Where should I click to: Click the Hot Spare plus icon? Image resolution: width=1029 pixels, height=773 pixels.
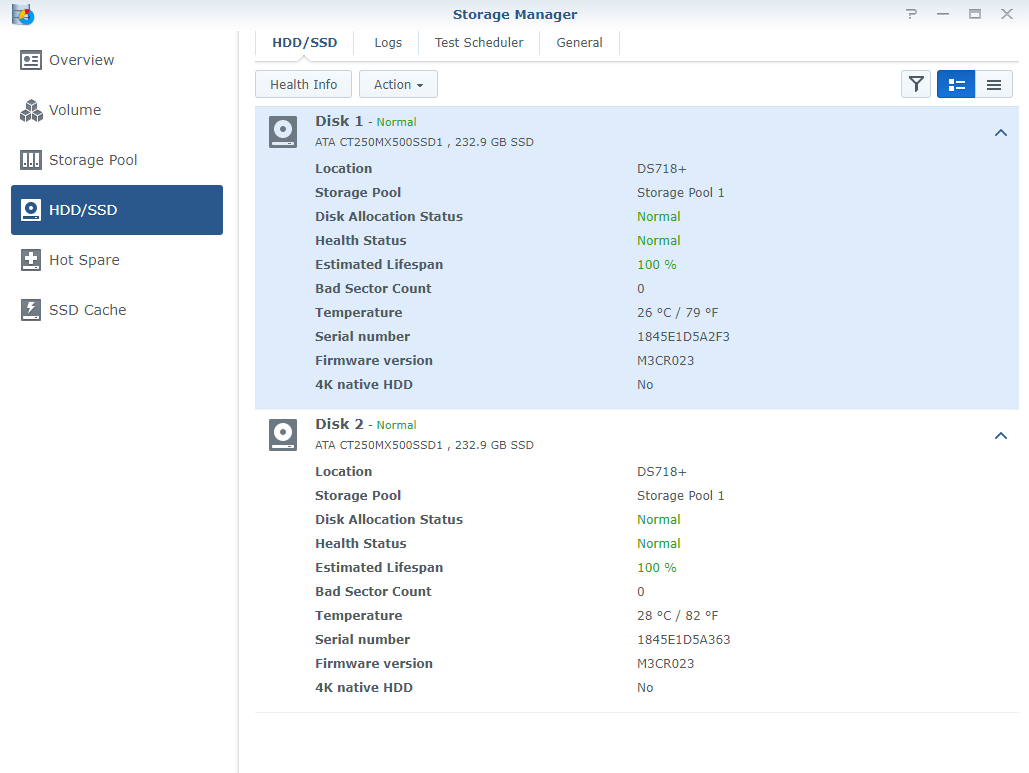click(x=31, y=260)
